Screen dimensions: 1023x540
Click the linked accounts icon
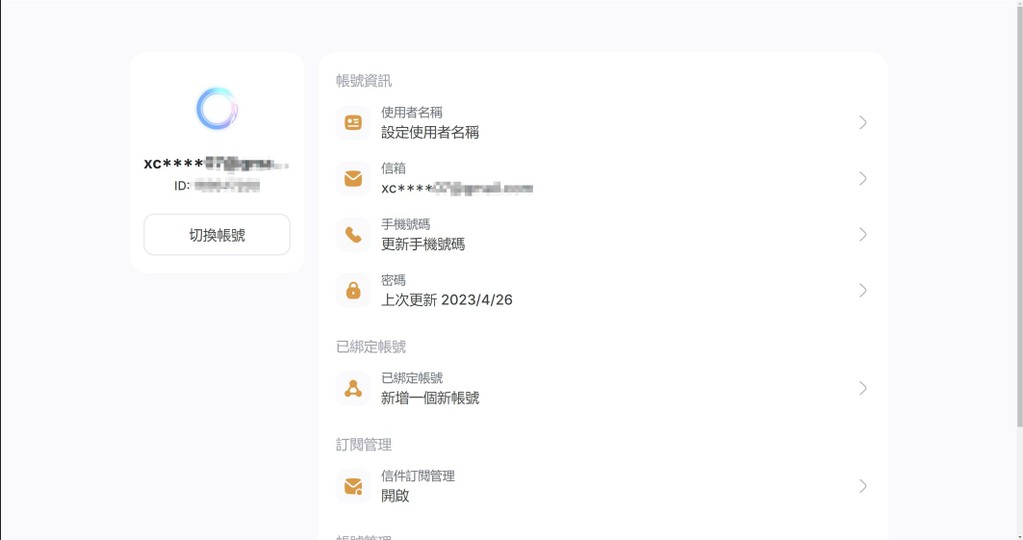click(353, 389)
